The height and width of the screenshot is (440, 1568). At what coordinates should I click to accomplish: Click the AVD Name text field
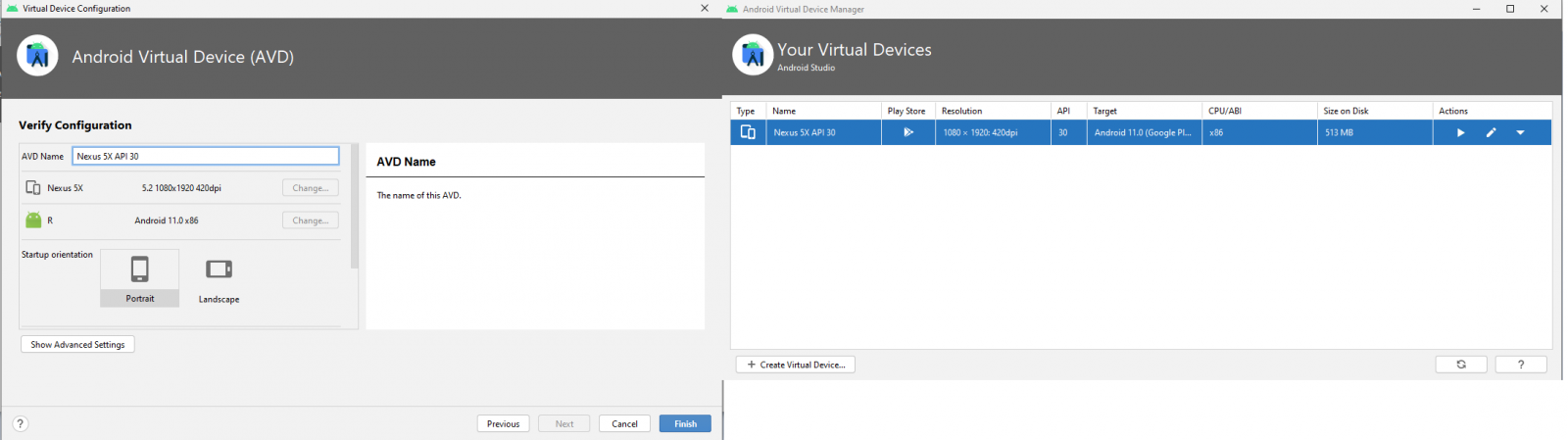[x=206, y=156]
